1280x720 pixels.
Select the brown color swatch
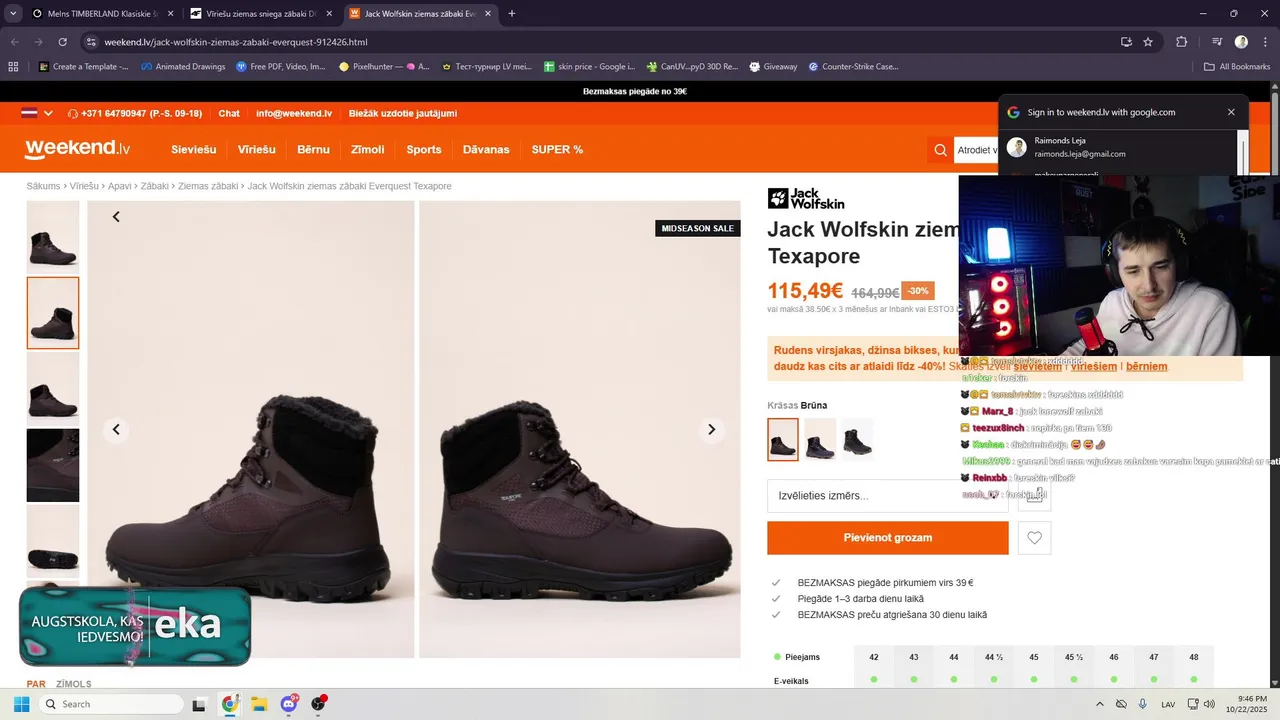tap(783, 439)
